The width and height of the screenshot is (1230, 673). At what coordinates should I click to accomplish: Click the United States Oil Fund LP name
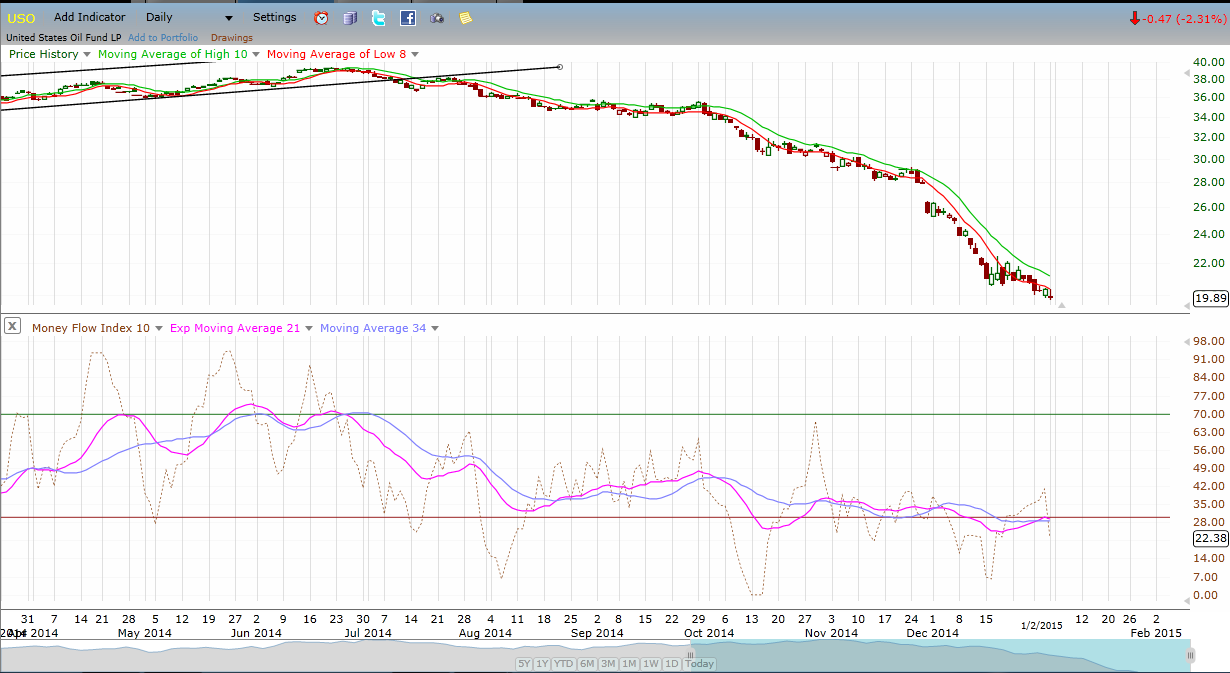point(63,38)
